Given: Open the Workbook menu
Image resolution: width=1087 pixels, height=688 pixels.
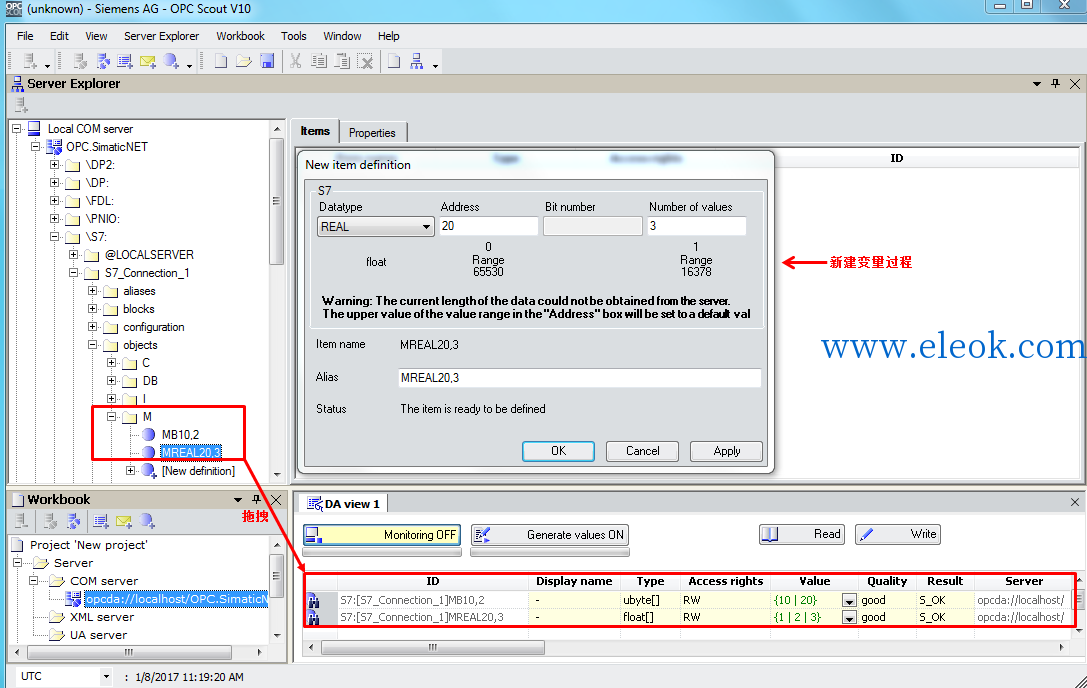Looking at the screenshot, I should coord(240,36).
